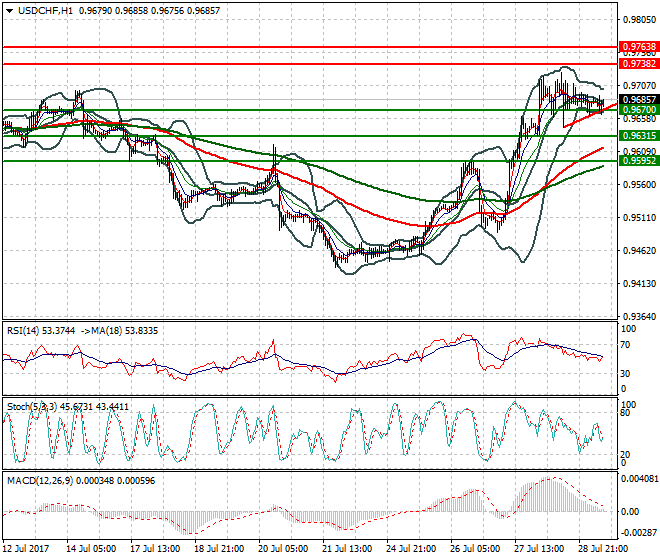Screen dimensions: 660x560
Task: Select the 21 Jul 13:00 time axis label
Action: [347, 549]
